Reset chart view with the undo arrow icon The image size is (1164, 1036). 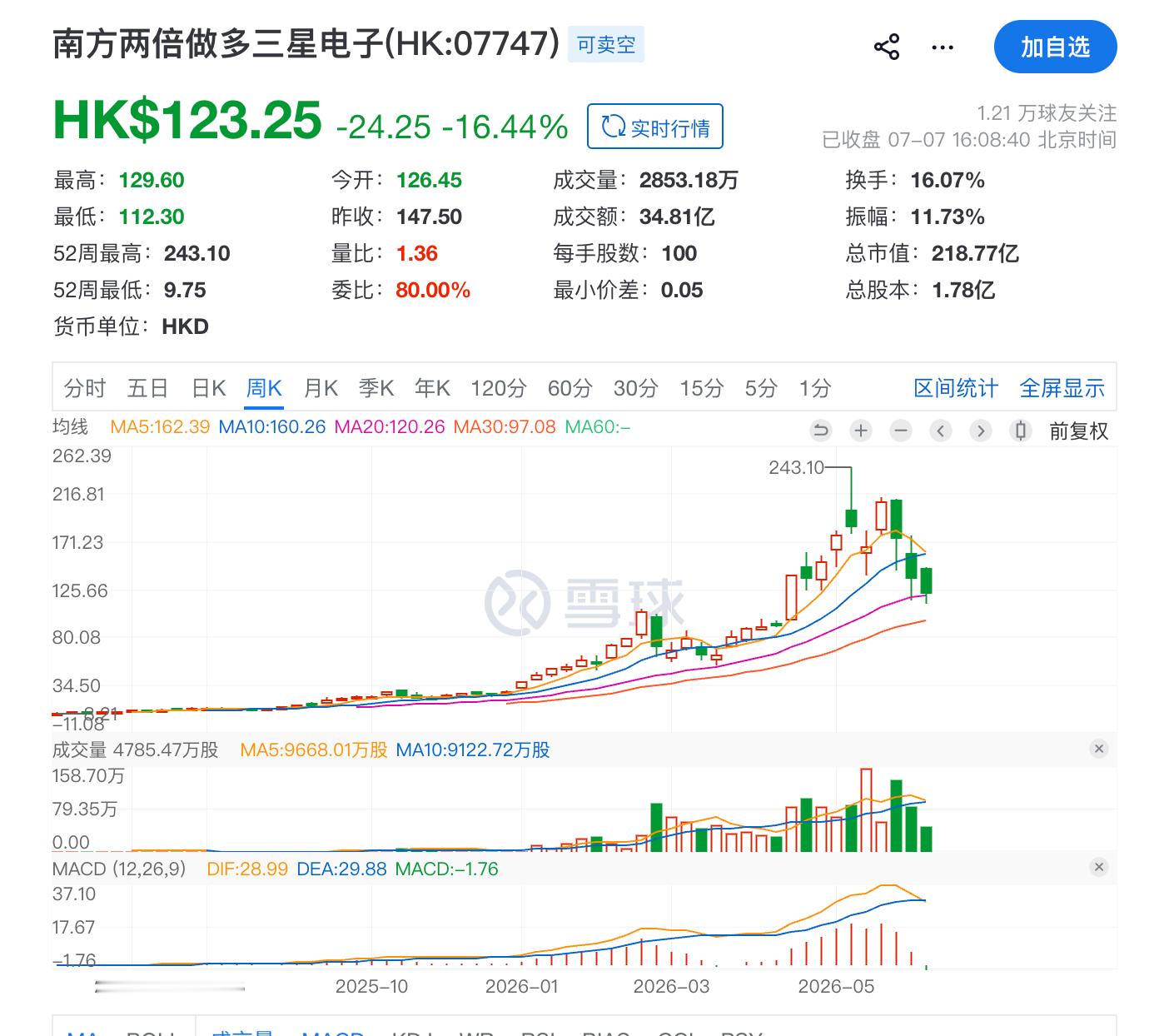821,431
